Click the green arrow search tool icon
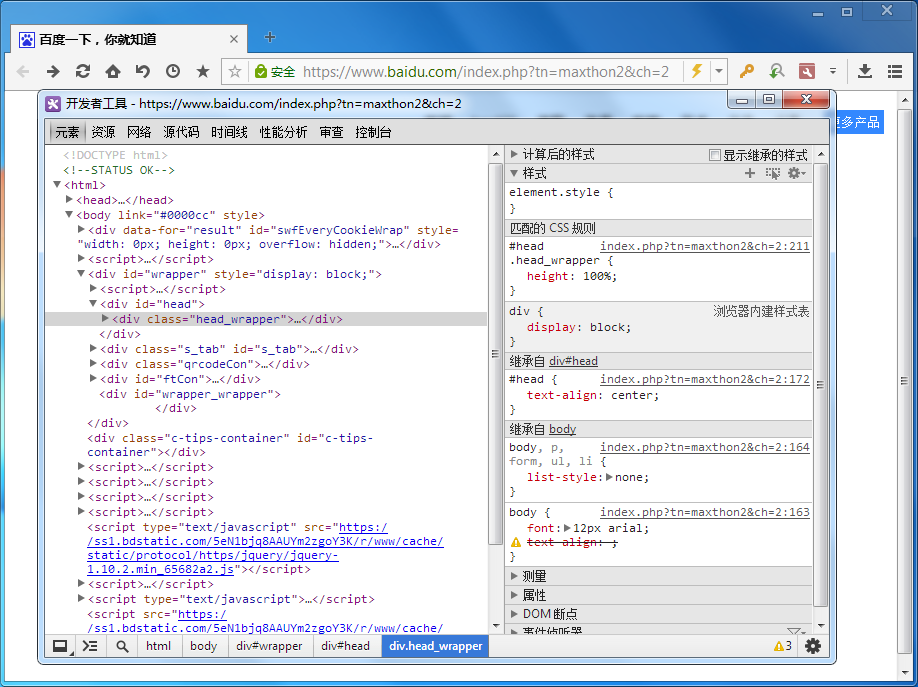The width and height of the screenshot is (918, 687). tap(777, 71)
